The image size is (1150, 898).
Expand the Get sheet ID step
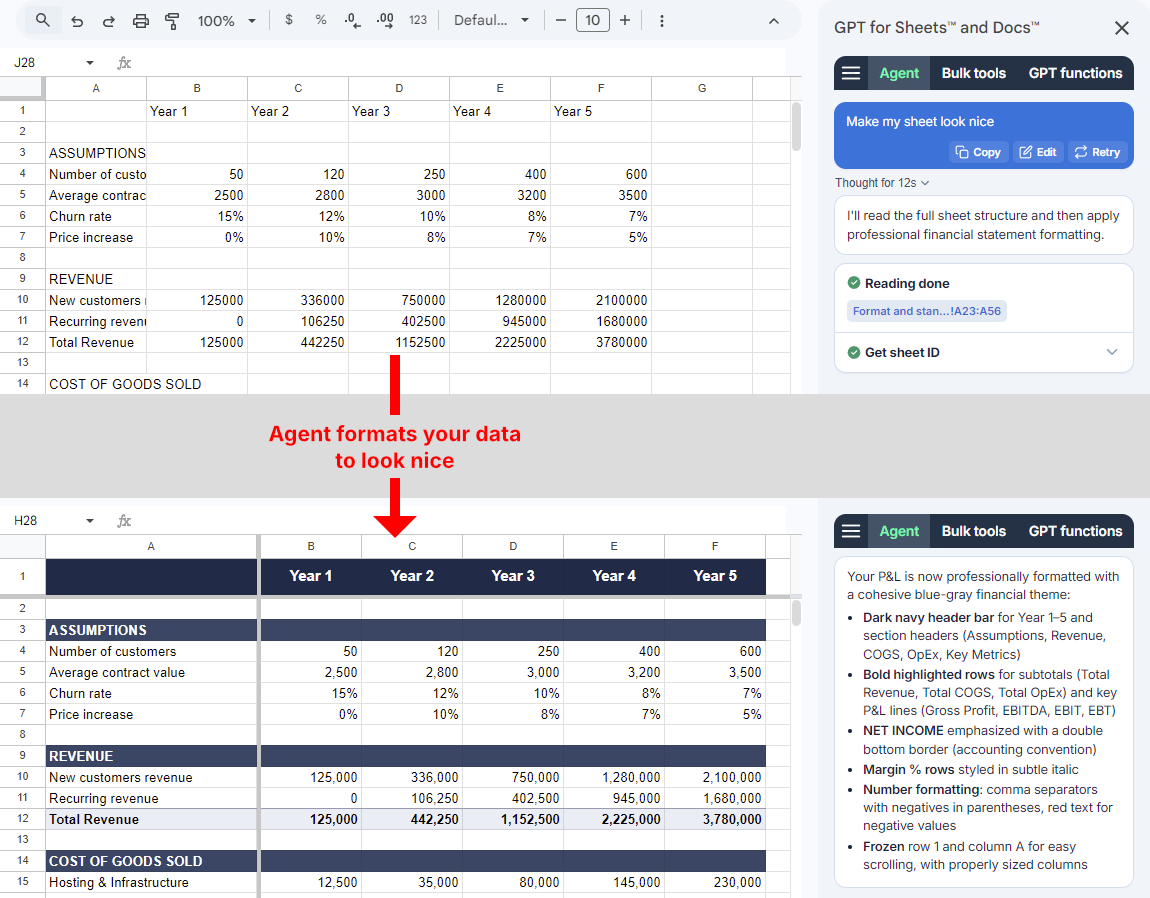(1111, 352)
